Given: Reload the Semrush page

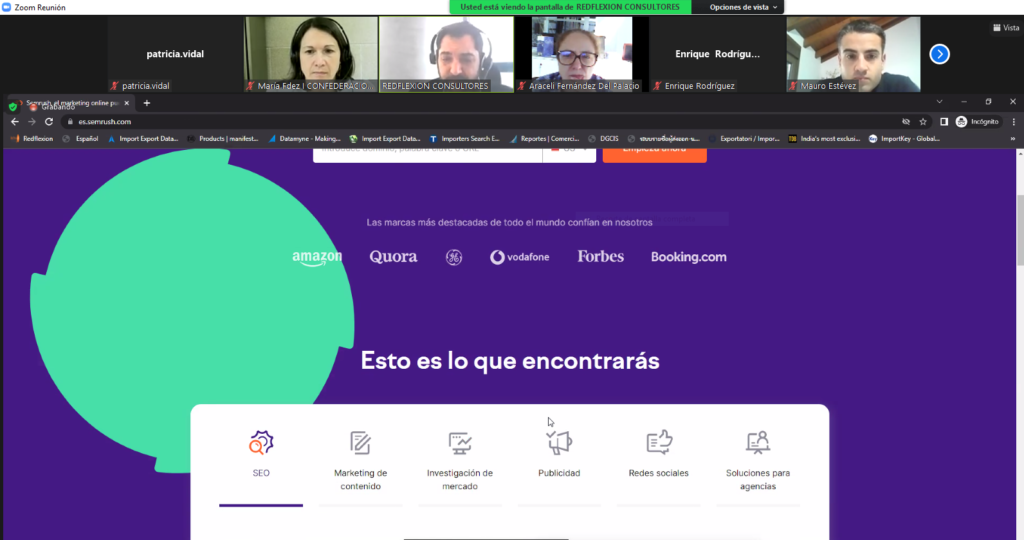Looking at the screenshot, I should click(49, 121).
